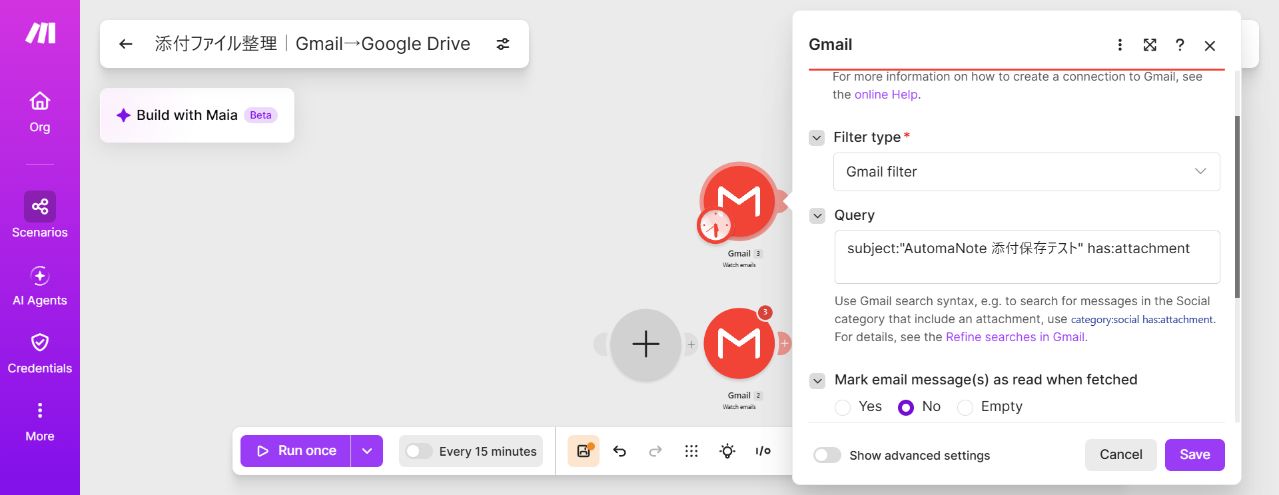The height and width of the screenshot is (495, 1279).
Task: Click into the Query text field
Action: (1026, 257)
